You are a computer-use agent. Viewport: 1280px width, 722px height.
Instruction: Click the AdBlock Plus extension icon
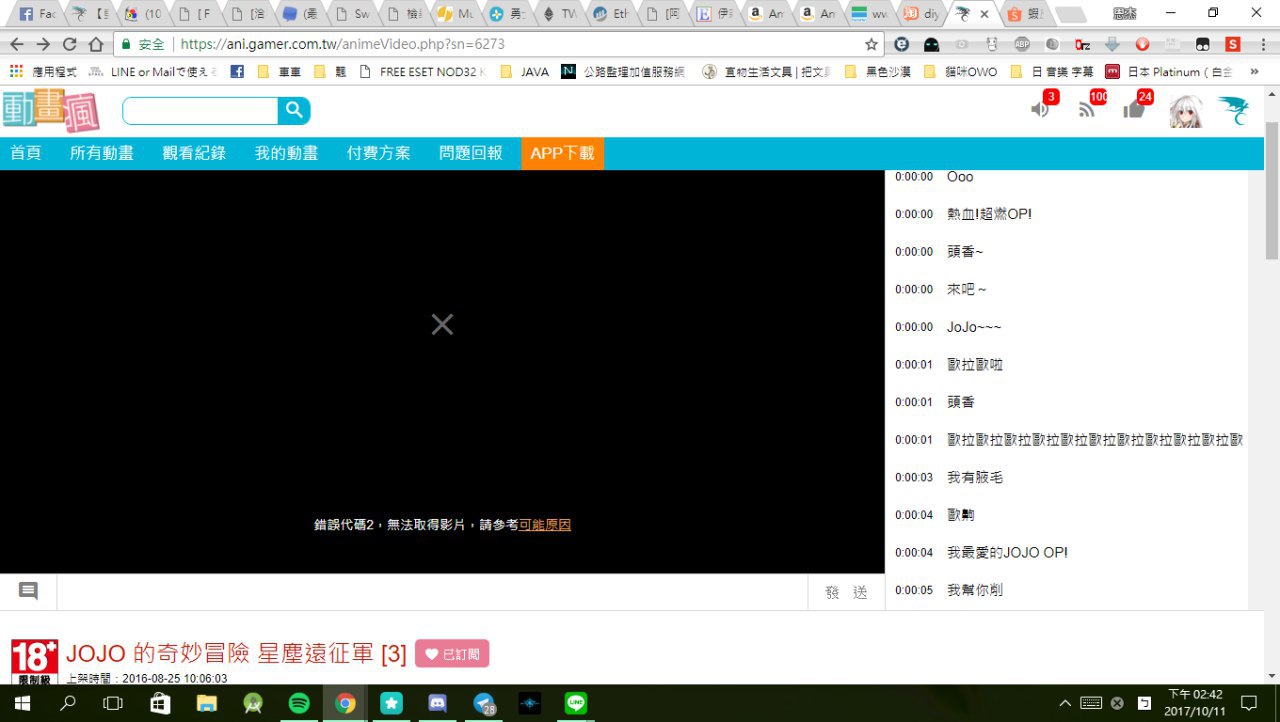1021,44
